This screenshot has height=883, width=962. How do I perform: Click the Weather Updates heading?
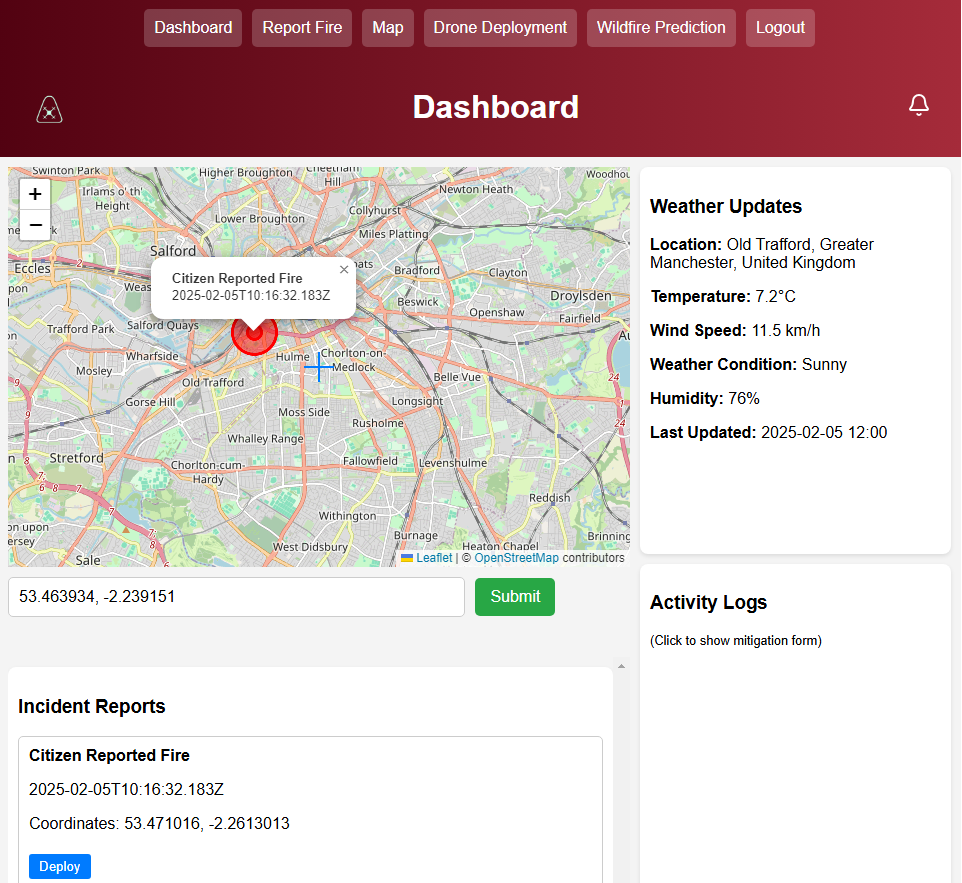(x=726, y=206)
